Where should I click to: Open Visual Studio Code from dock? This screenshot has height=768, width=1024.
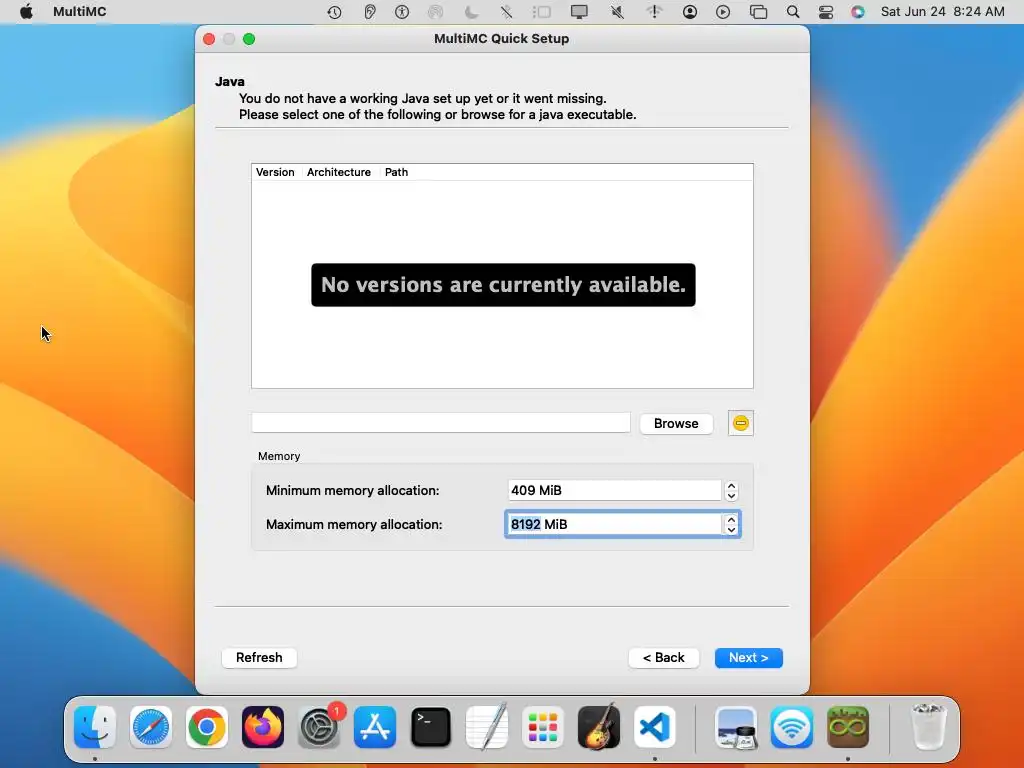[x=655, y=727]
